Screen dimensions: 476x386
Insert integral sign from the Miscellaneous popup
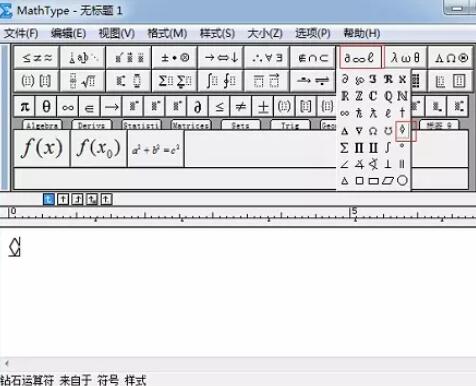388,147
